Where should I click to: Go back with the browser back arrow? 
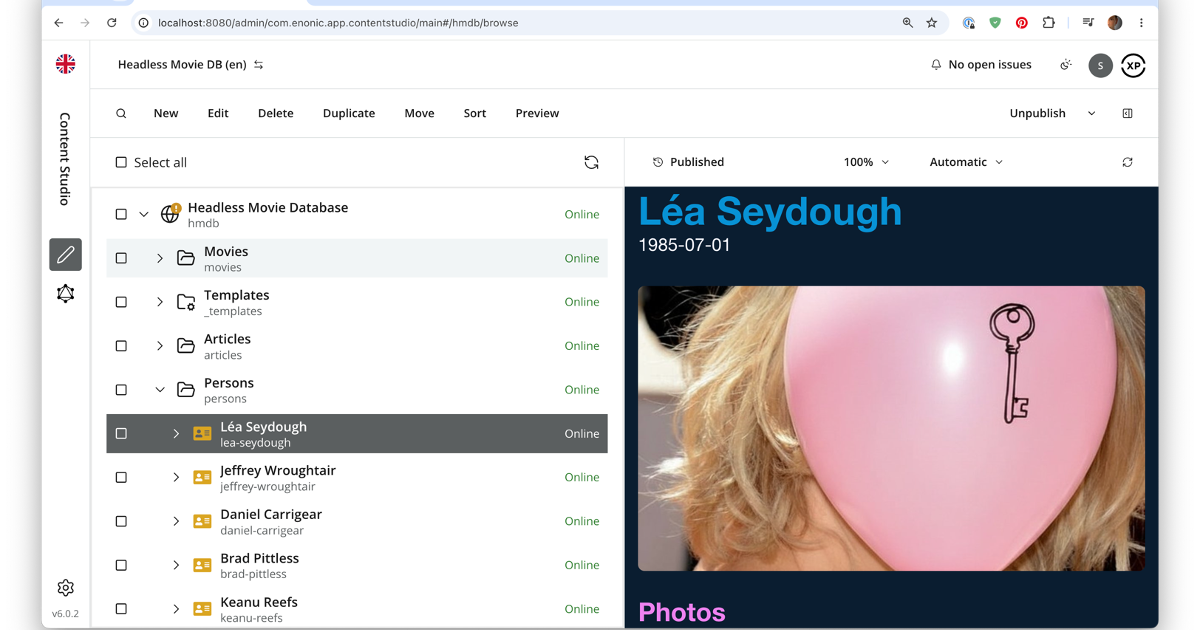[58, 22]
